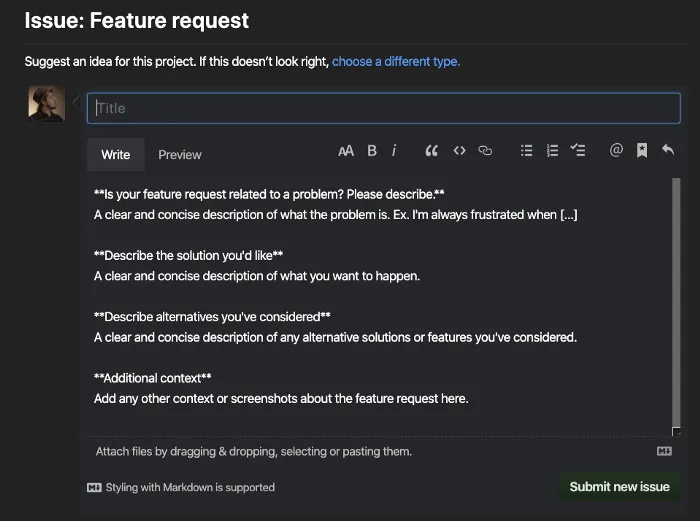Mention a user with the @ icon
This screenshot has height=521, width=700.
616,150
